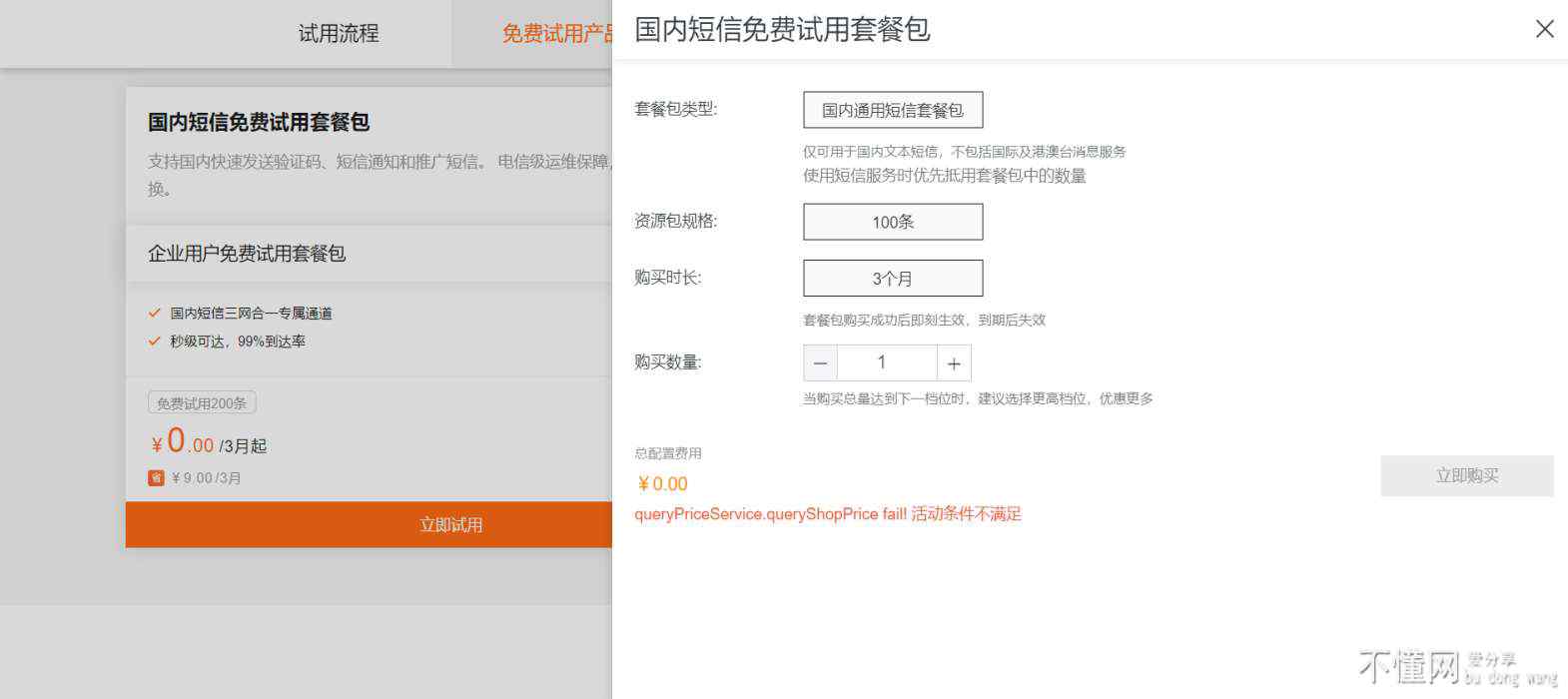Viewport: 1568px width, 699px height.
Task: Click the queryShopPrice fail error message
Action: pyautogui.click(x=827, y=514)
